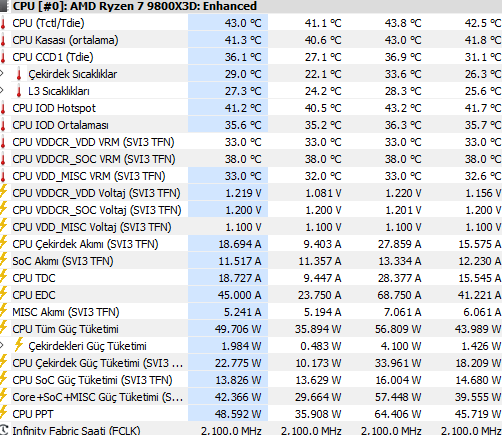Viewport: 502px width, 435px height.
Task: Select Infinity Fabric Saati (FCLK) label
Action: tap(76, 430)
